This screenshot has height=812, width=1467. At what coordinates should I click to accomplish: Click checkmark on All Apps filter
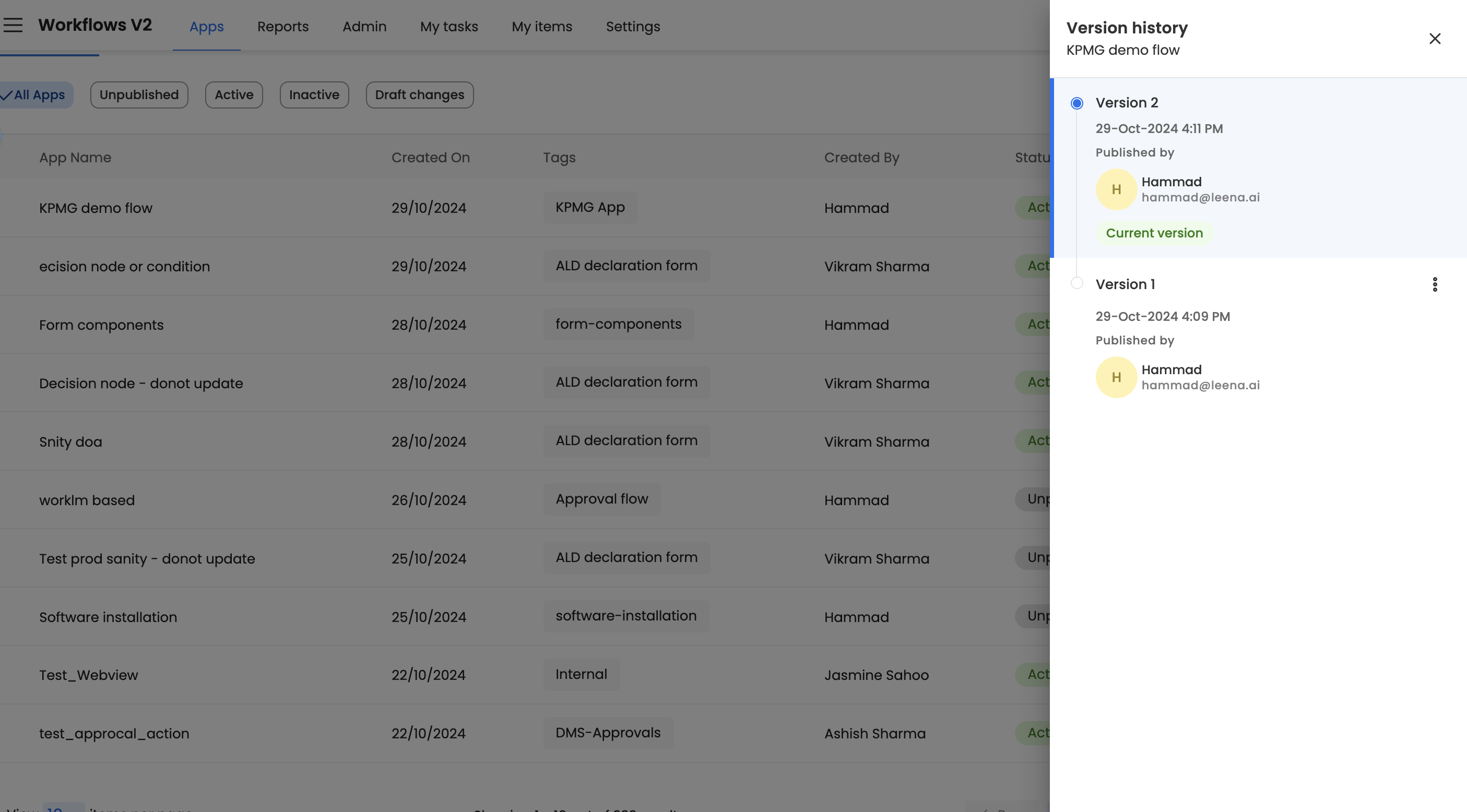7,95
